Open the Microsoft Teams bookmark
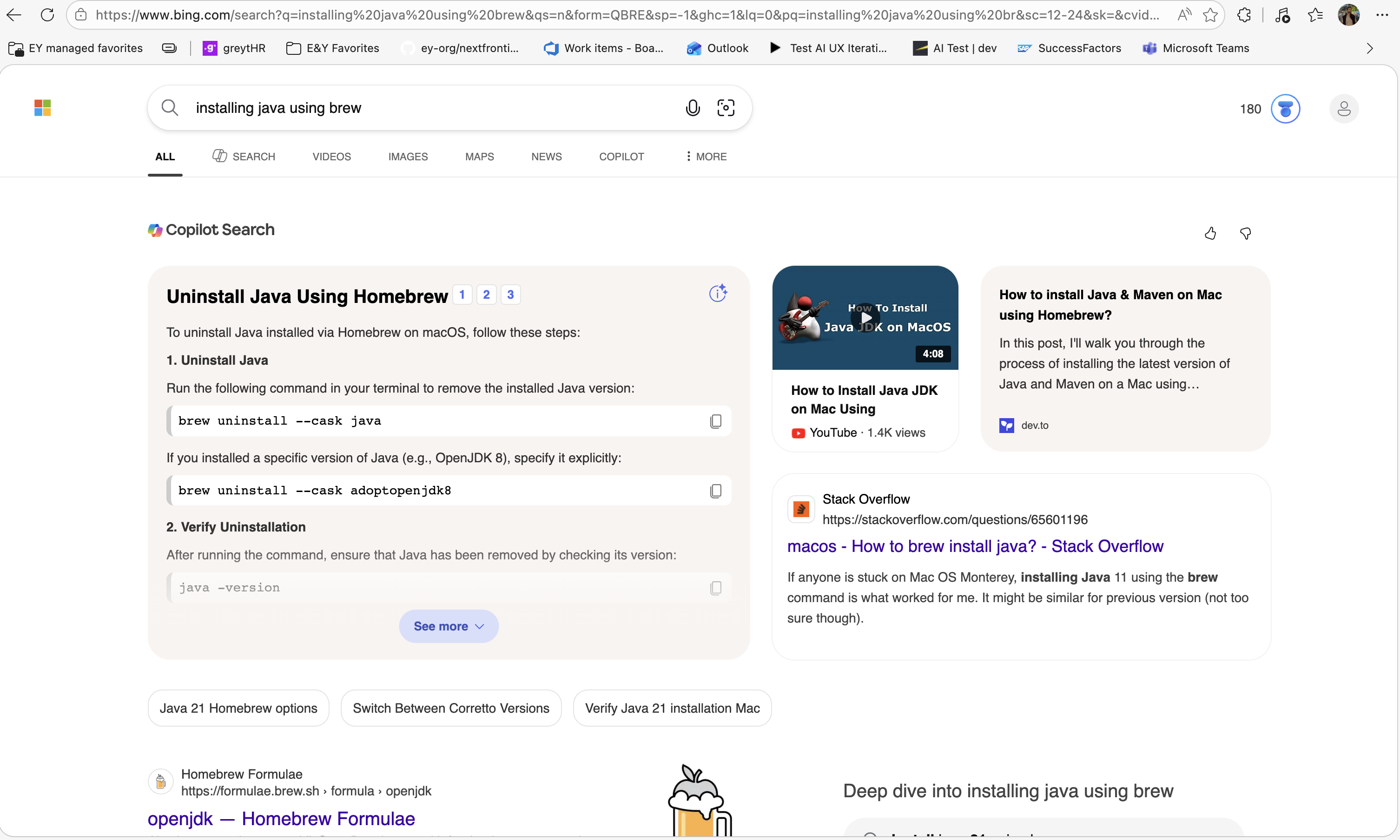The width and height of the screenshot is (1400, 840). (x=1195, y=48)
